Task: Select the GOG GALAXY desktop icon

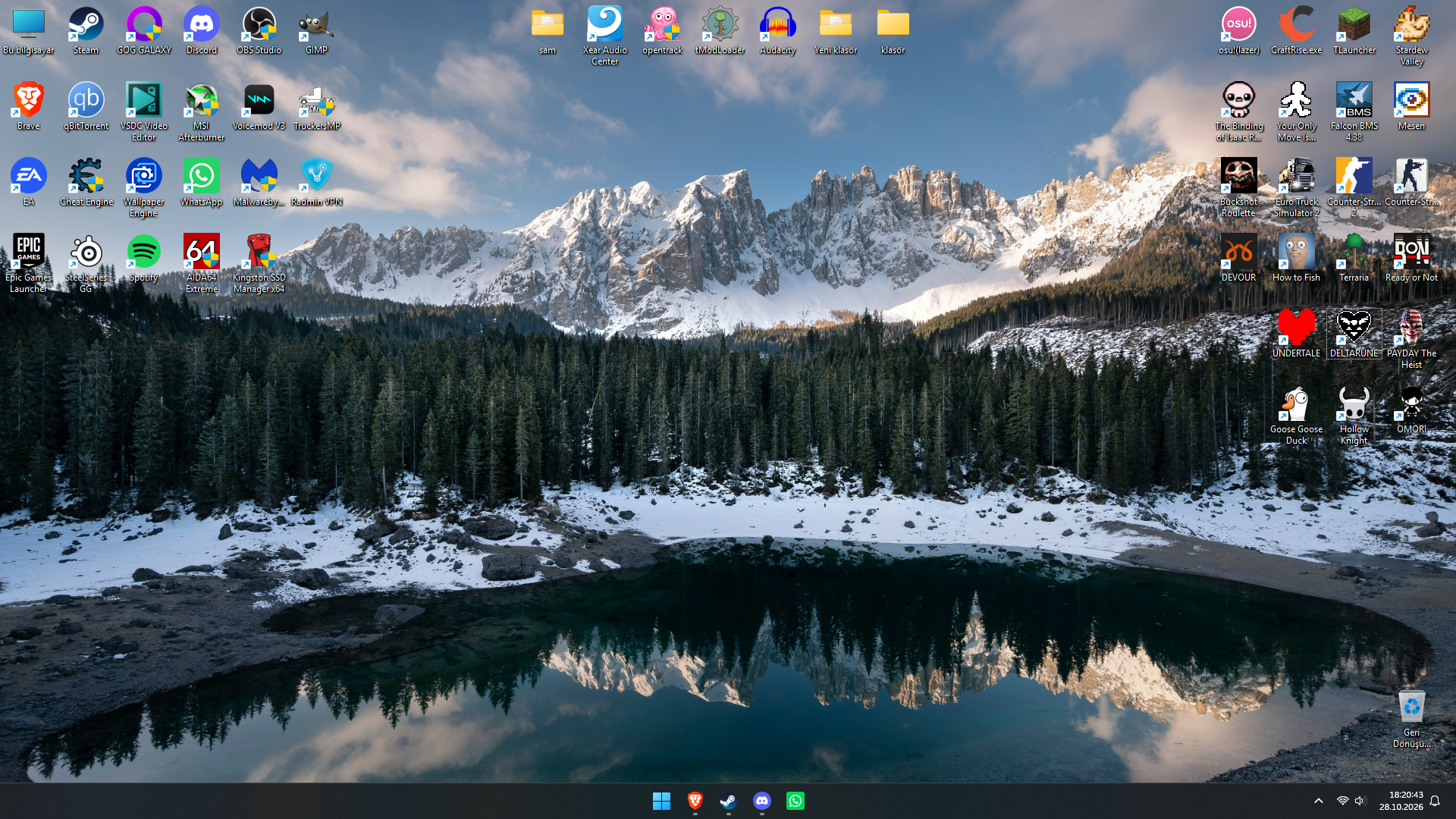Action: 144,31
